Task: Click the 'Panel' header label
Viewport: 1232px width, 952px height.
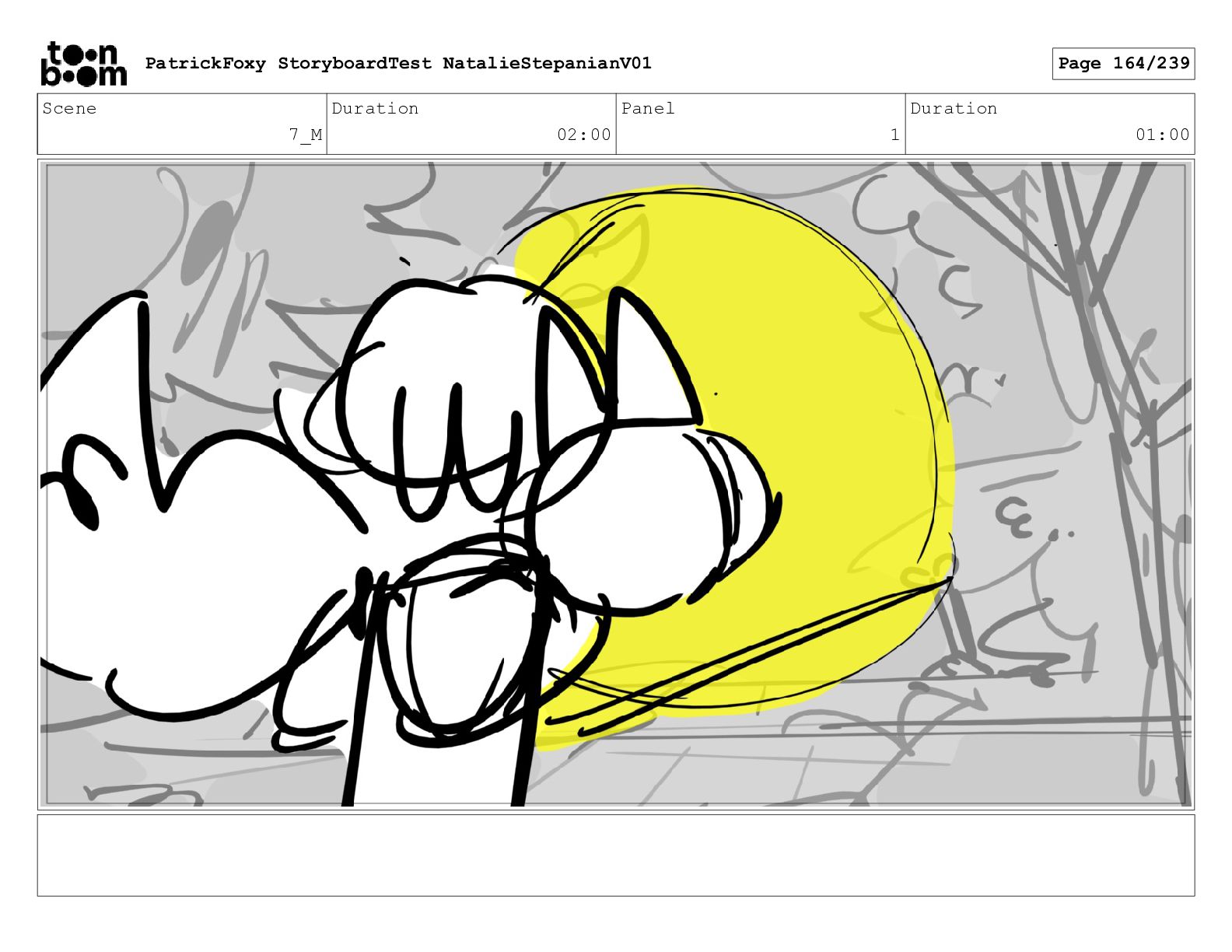Action: pos(648,108)
